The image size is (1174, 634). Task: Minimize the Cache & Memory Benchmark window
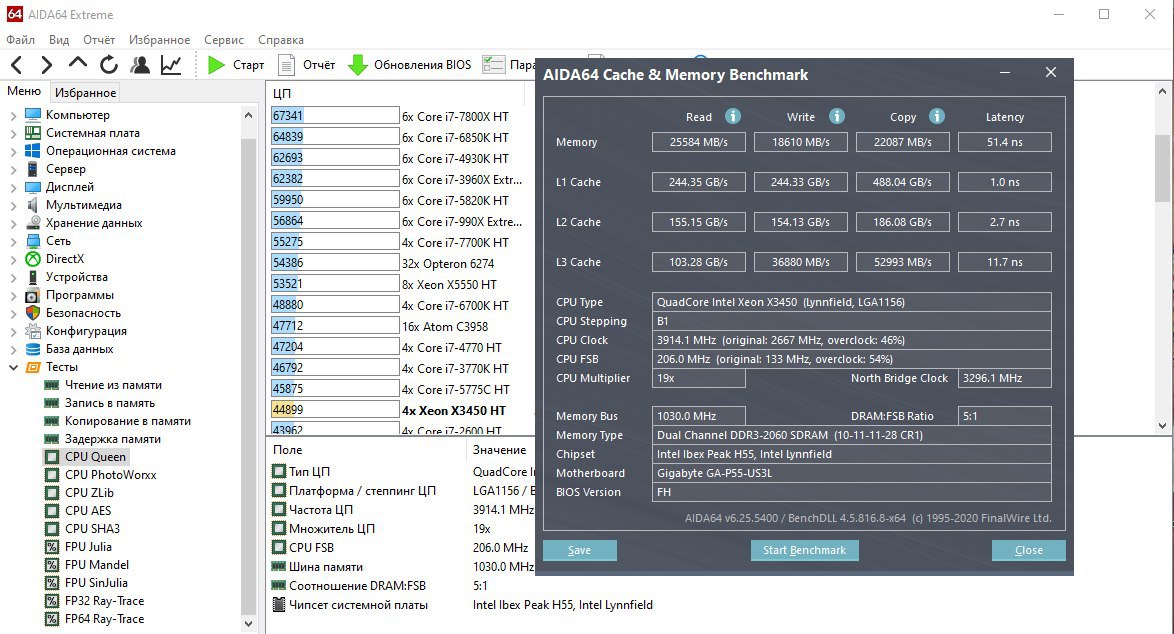point(1004,73)
